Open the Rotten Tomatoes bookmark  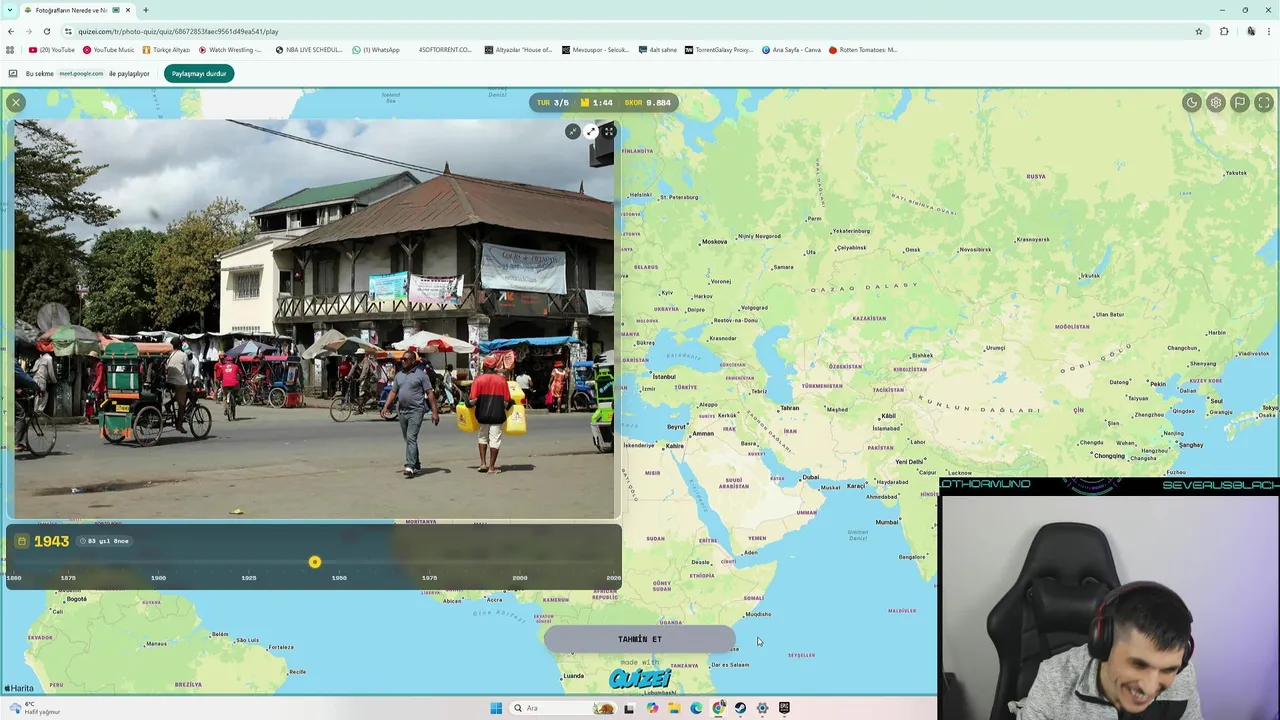863,49
